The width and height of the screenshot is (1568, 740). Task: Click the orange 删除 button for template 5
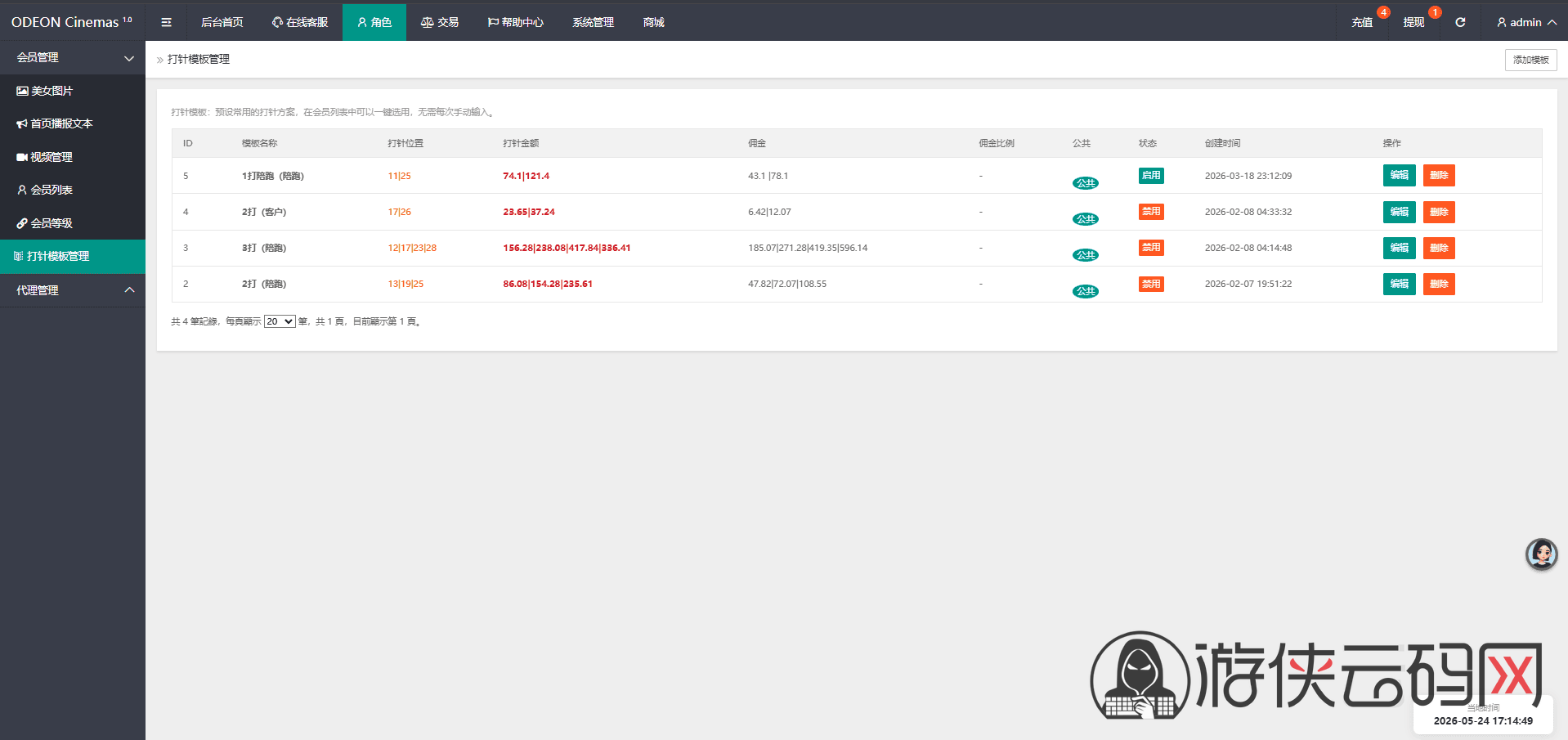pos(1439,176)
